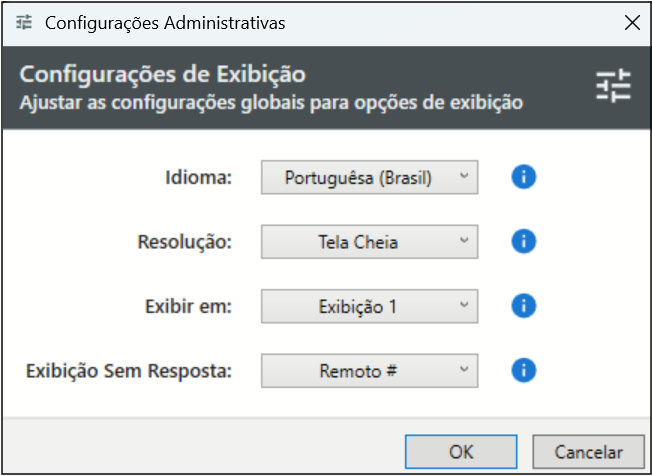This screenshot has width=652, height=476.
Task: Click the Configurações Administrativas window title
Action: 165,22
